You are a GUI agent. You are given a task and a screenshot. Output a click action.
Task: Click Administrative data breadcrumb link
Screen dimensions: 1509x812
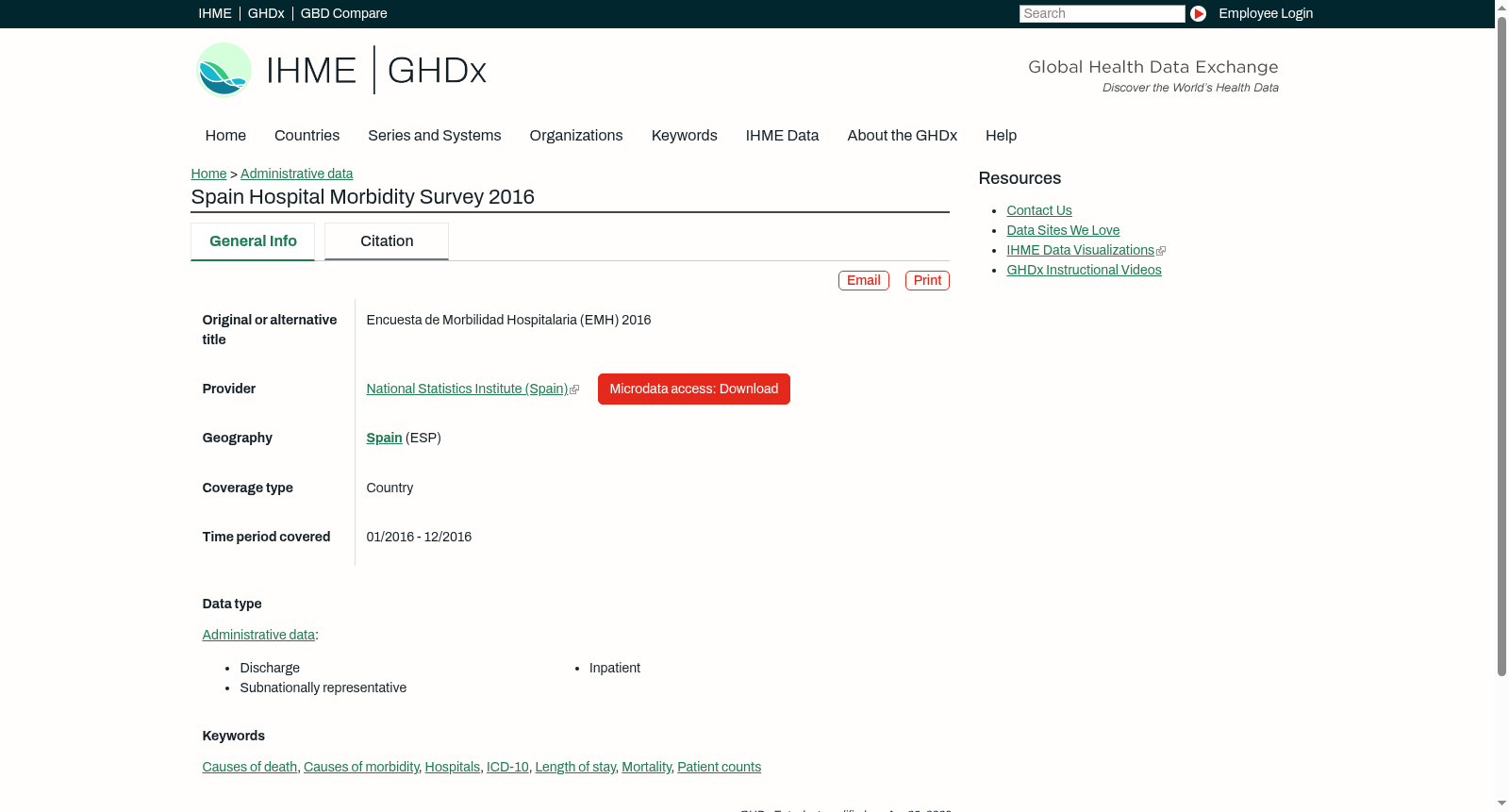(297, 174)
